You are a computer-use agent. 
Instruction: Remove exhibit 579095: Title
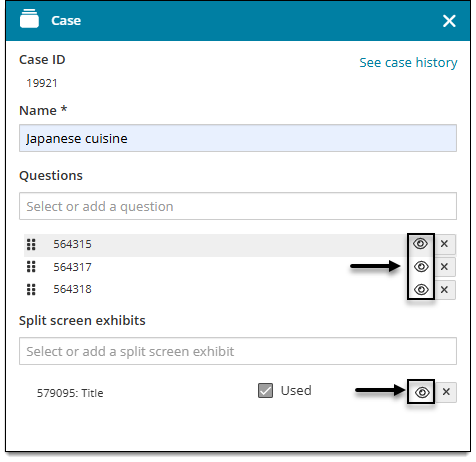click(x=446, y=392)
